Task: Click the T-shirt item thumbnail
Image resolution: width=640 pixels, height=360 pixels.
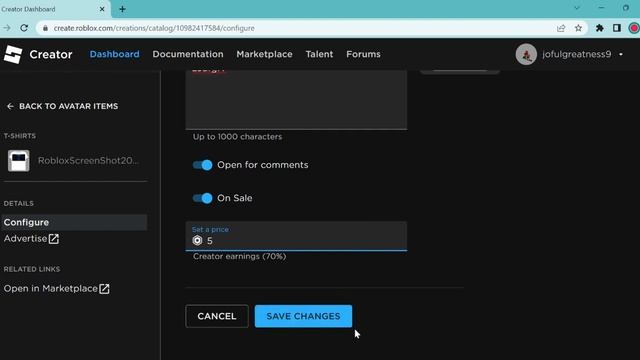Action: tap(18, 160)
